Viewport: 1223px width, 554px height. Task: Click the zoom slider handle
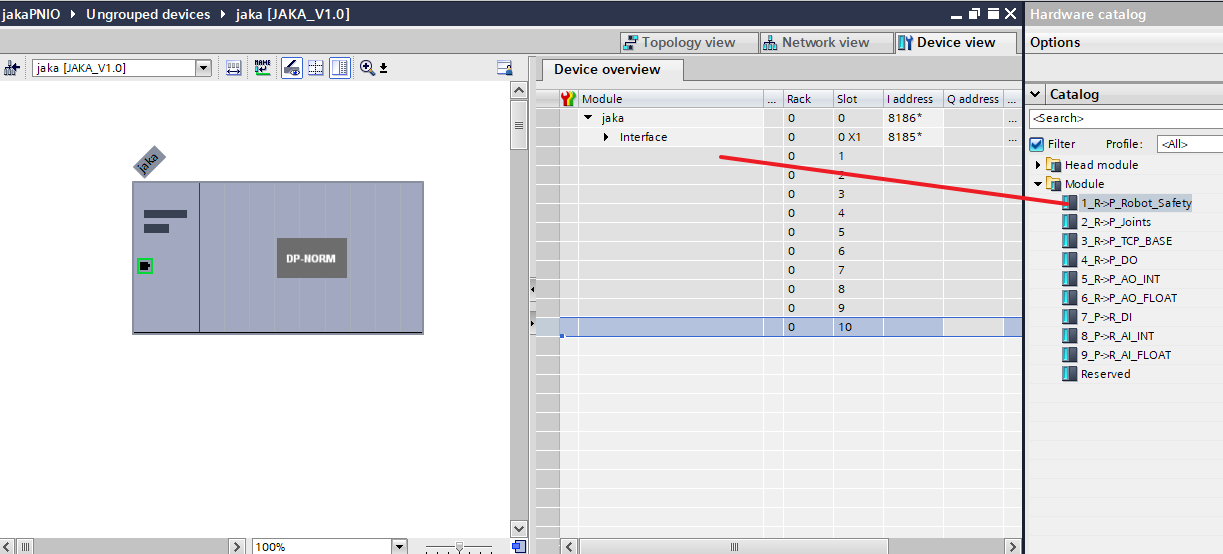459,547
